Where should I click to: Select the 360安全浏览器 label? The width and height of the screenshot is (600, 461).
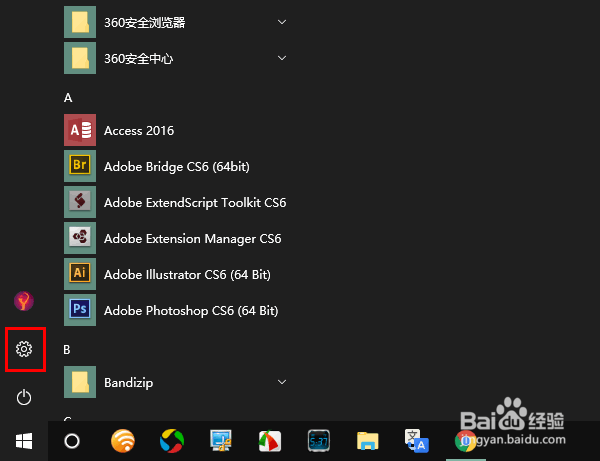point(145,23)
